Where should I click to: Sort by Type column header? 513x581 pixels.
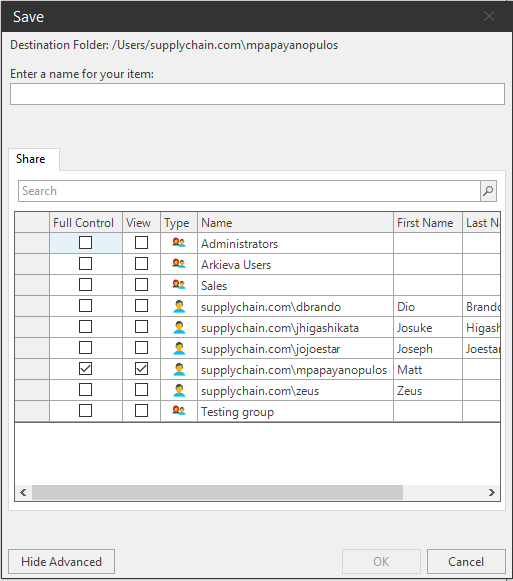(x=179, y=222)
